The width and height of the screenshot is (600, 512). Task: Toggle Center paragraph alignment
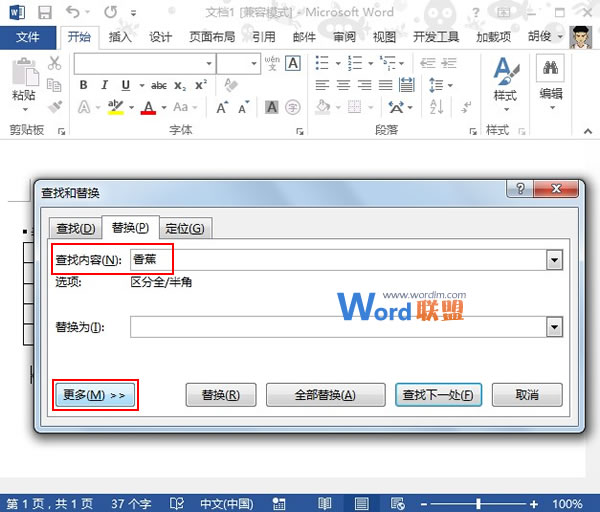click(343, 85)
